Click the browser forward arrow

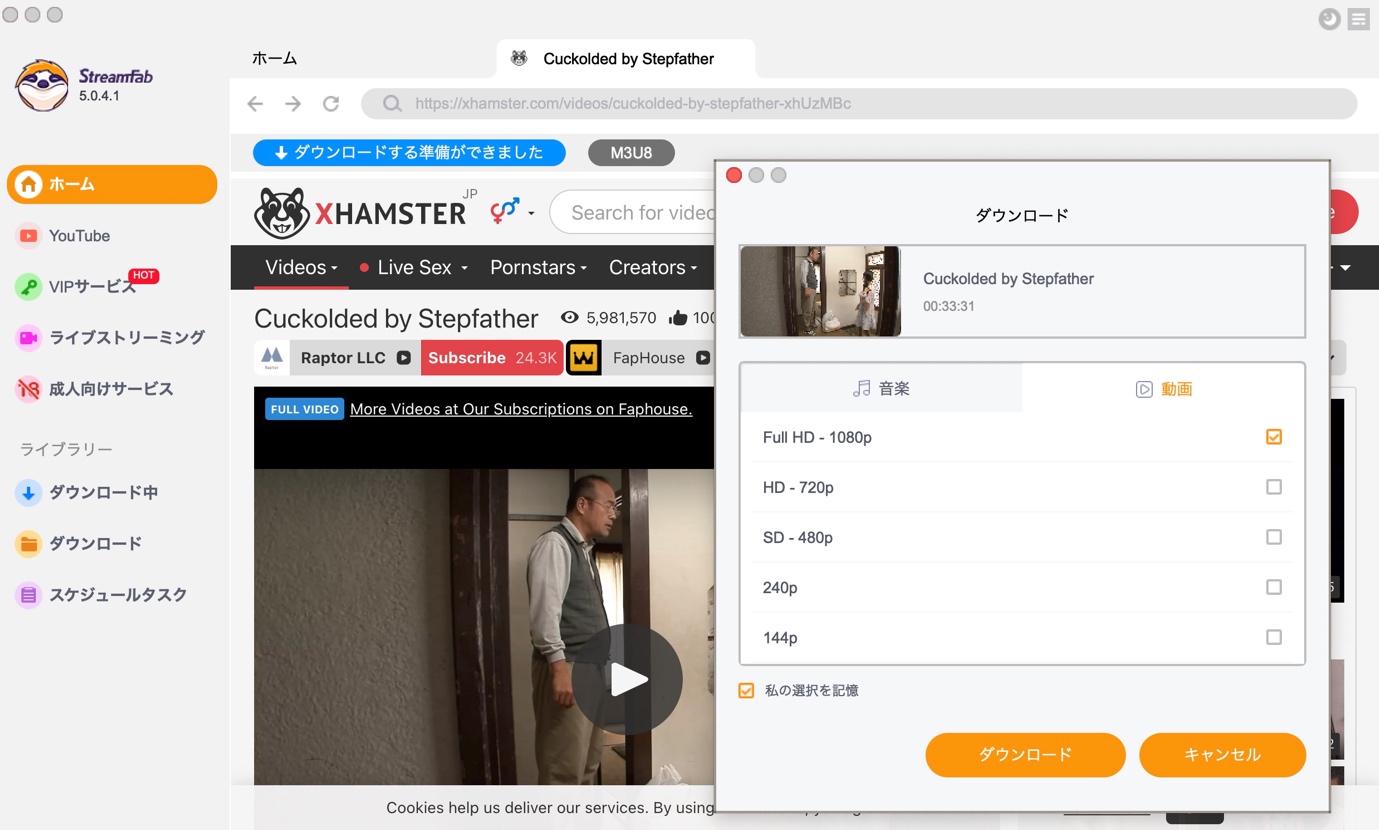[293, 103]
